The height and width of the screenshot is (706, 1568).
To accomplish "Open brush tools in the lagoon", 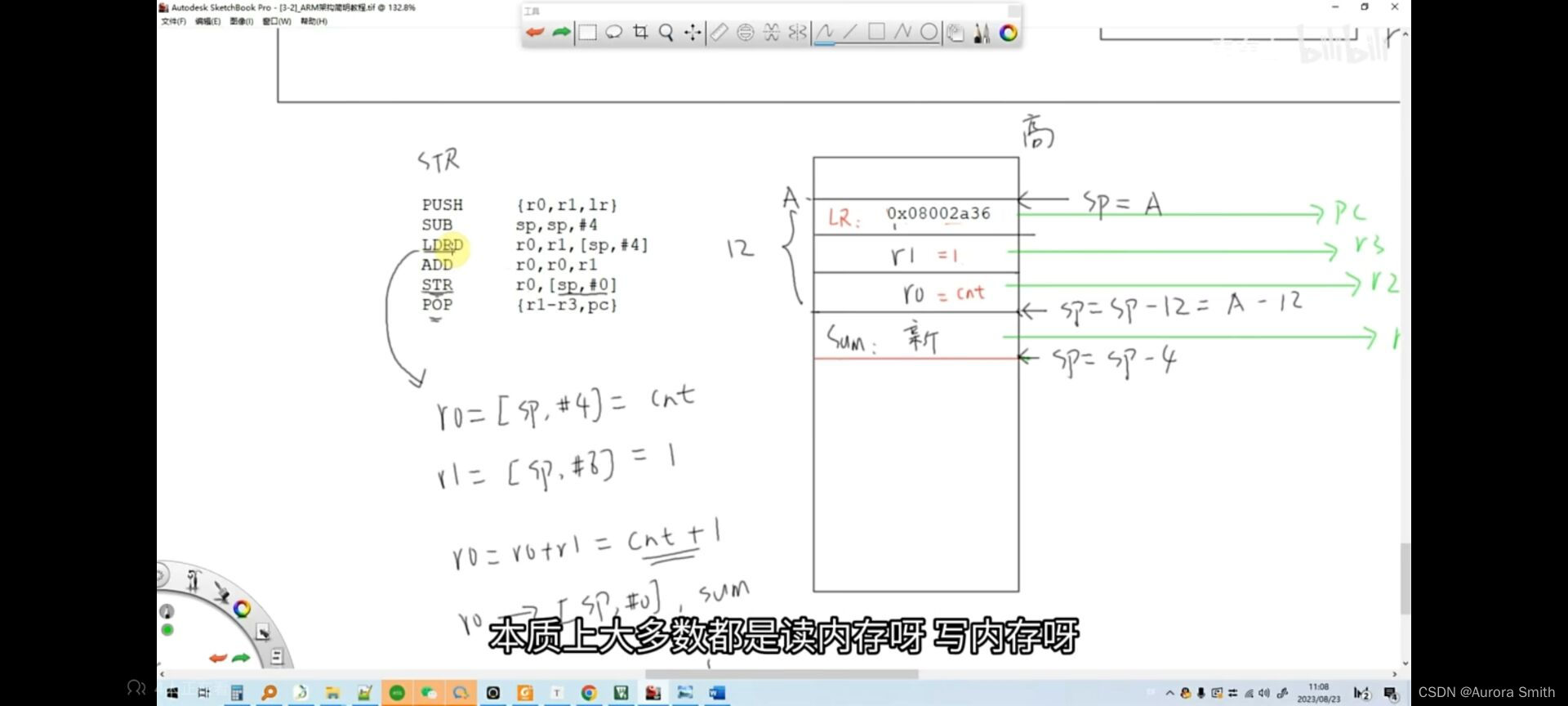I will 194,580.
